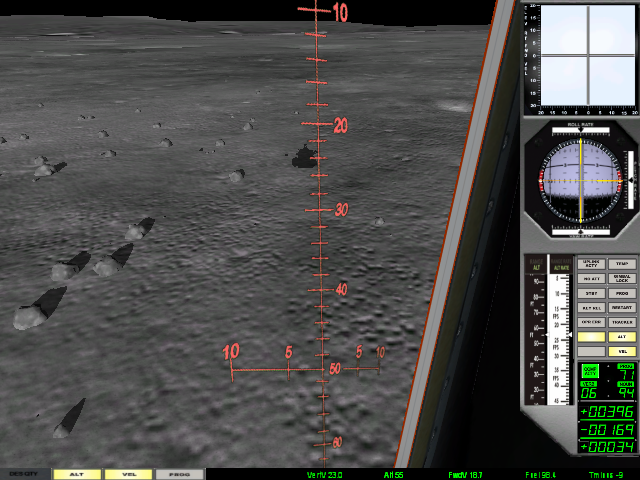Click the KEY REL indicator light
This screenshot has width=640, height=480.
[591, 308]
